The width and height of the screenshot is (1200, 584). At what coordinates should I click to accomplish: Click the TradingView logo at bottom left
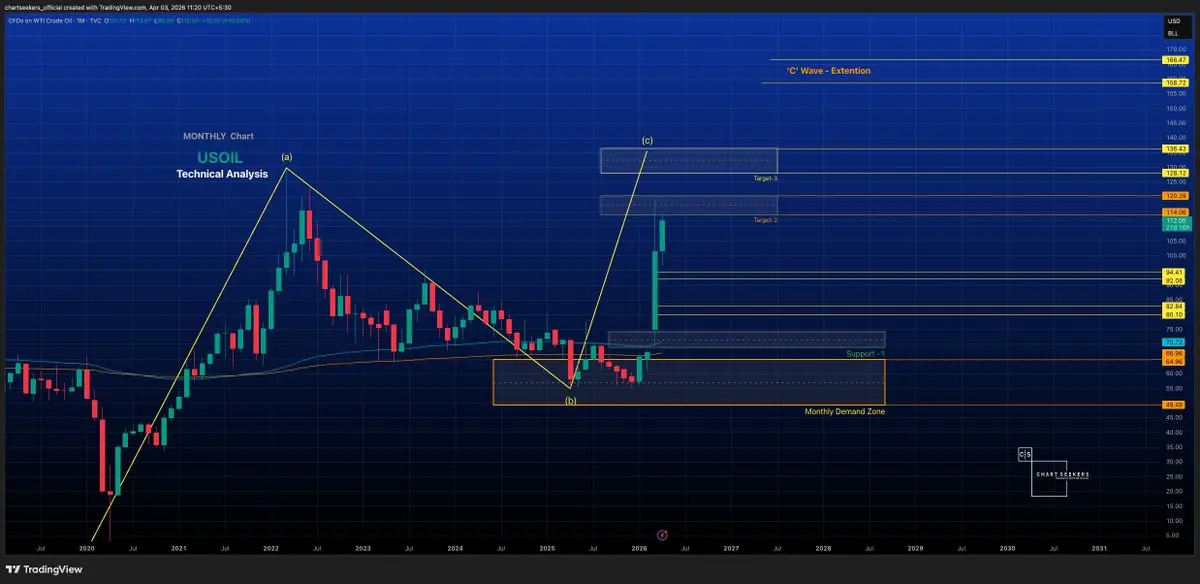tap(43, 569)
